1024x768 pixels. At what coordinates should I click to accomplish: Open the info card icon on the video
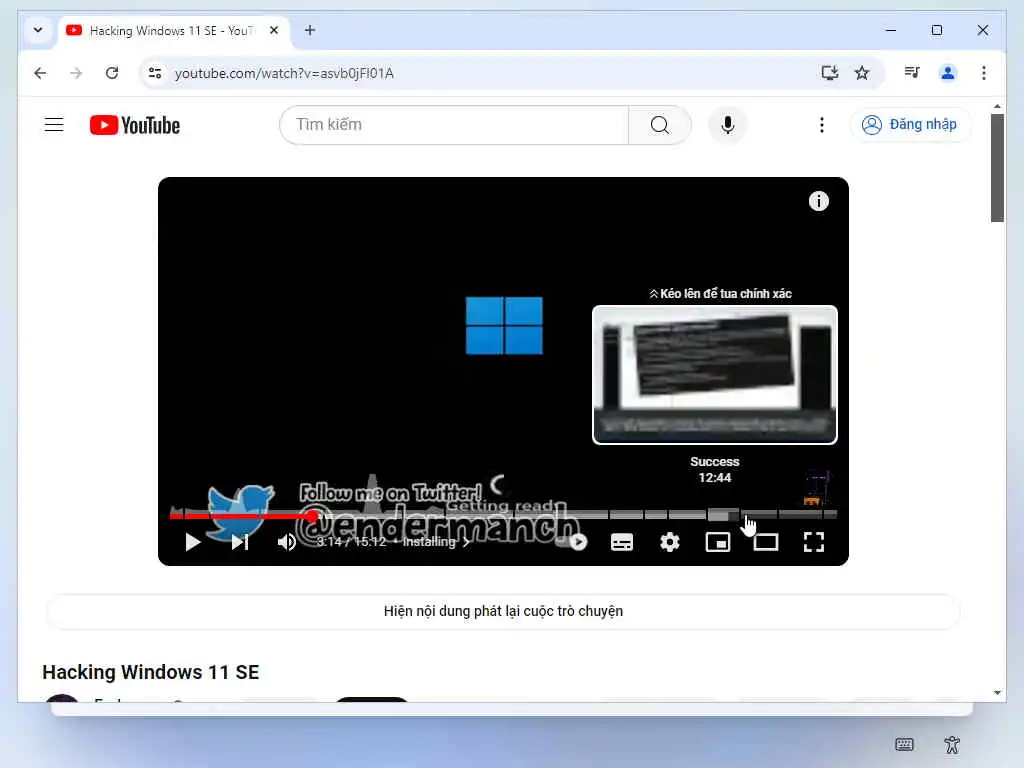point(818,201)
